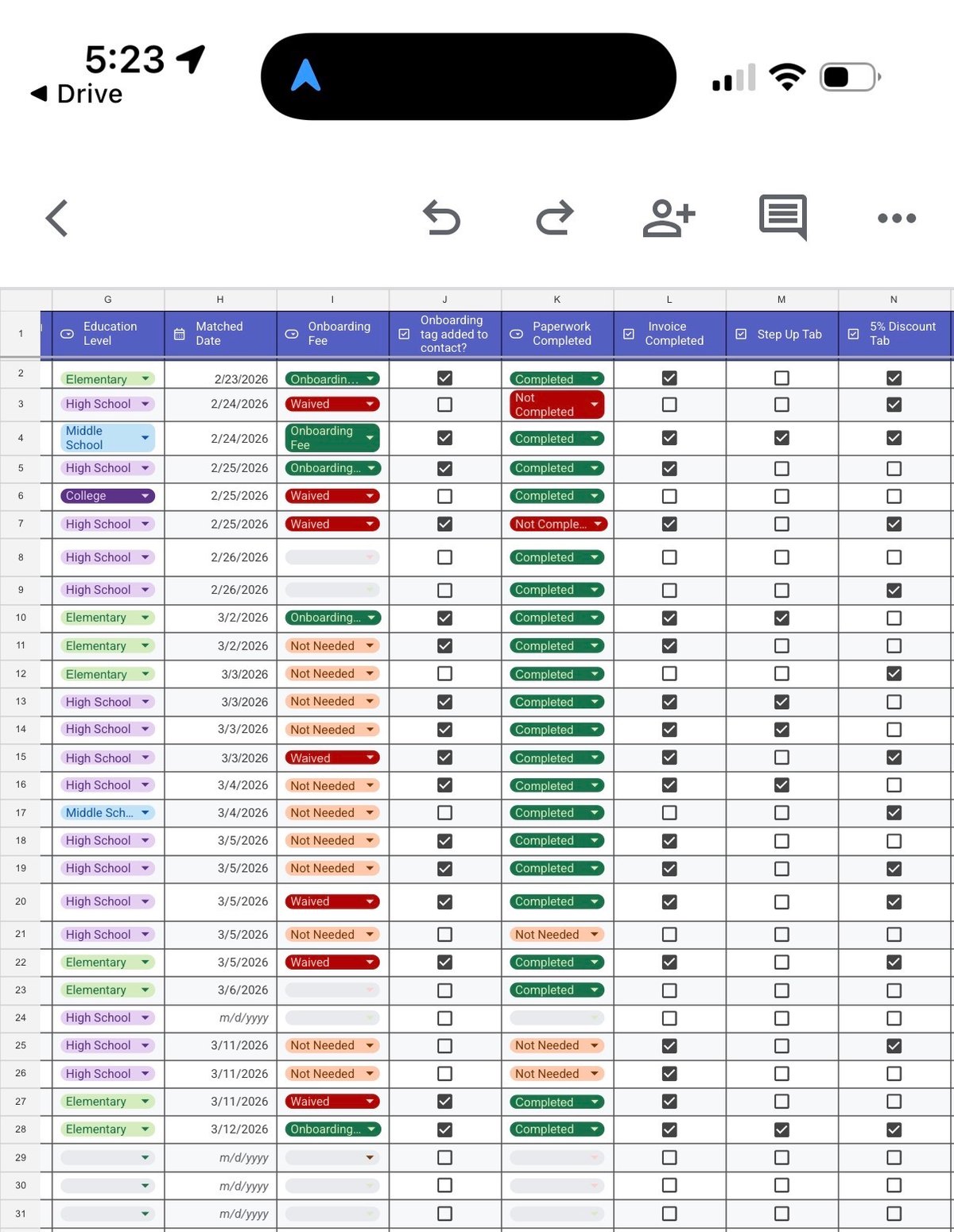
Task: Tap the calendar icon in Matched Date header
Action: (x=180, y=334)
